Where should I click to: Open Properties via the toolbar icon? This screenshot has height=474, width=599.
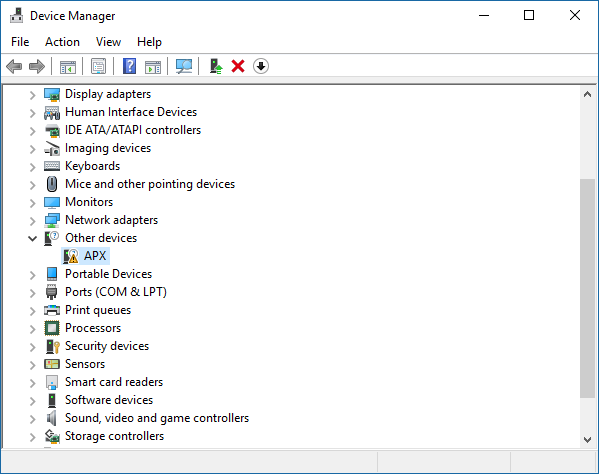pos(99,66)
